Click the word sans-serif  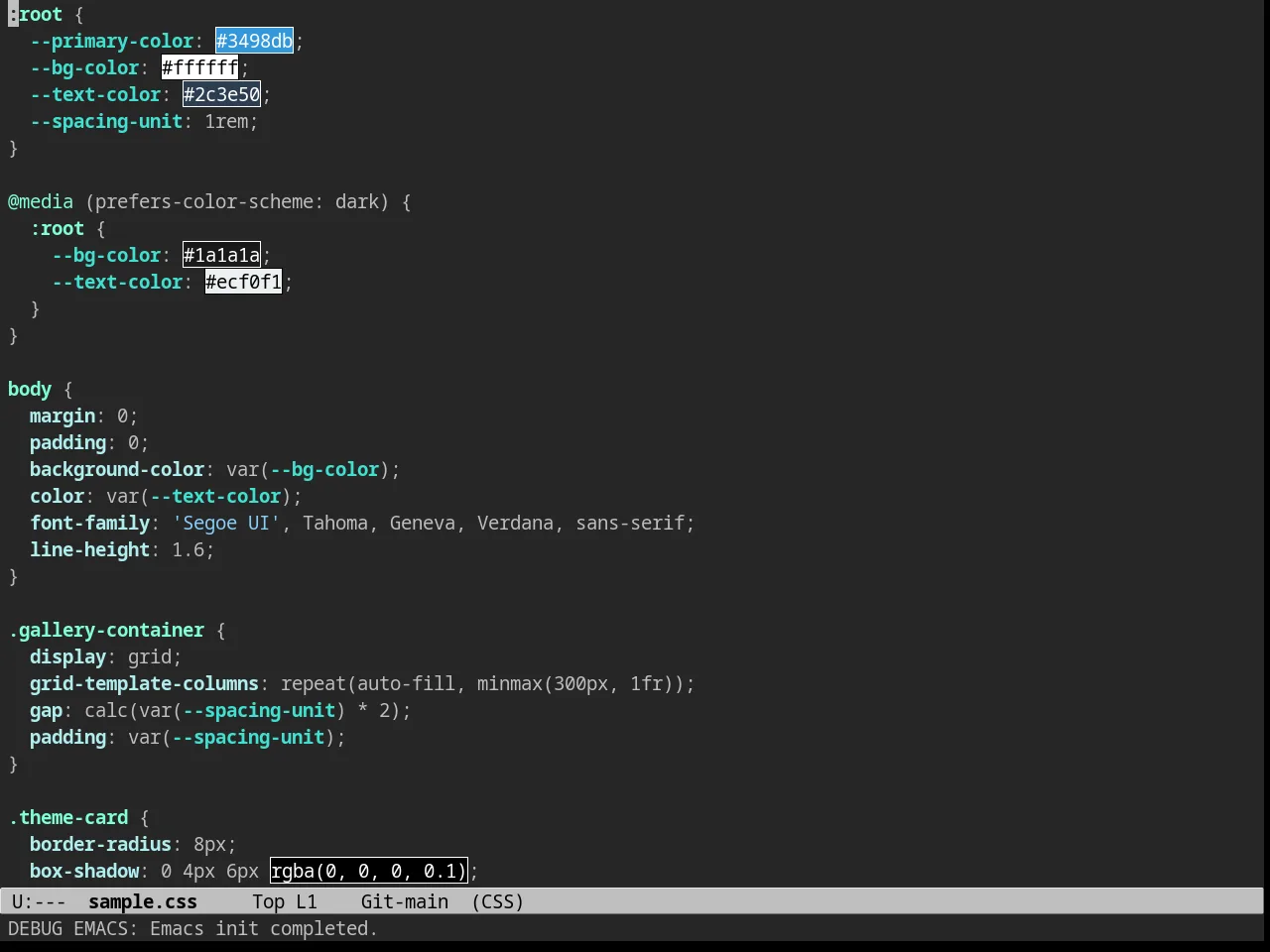630,523
